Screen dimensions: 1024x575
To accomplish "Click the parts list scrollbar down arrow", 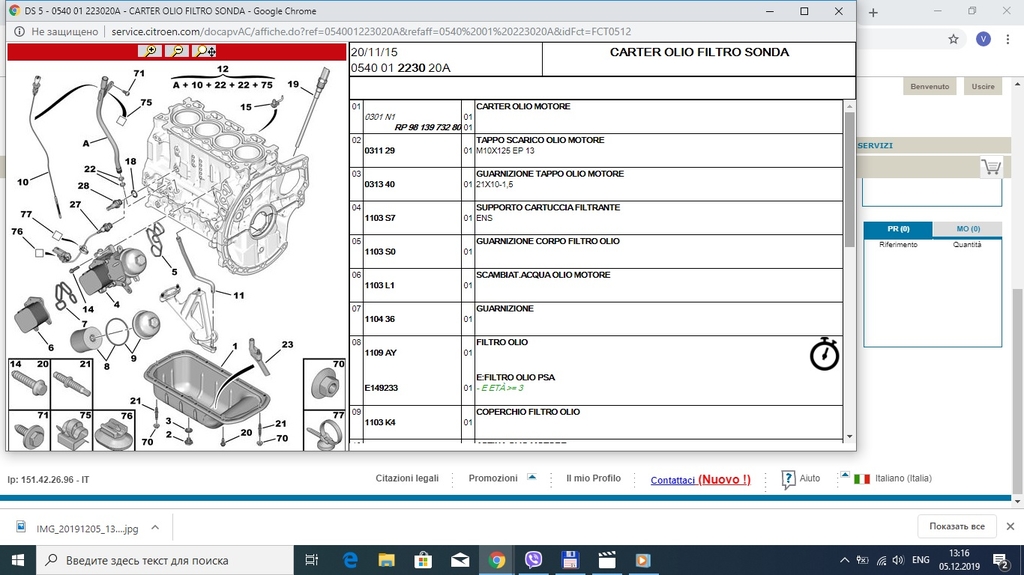I will pos(850,436).
